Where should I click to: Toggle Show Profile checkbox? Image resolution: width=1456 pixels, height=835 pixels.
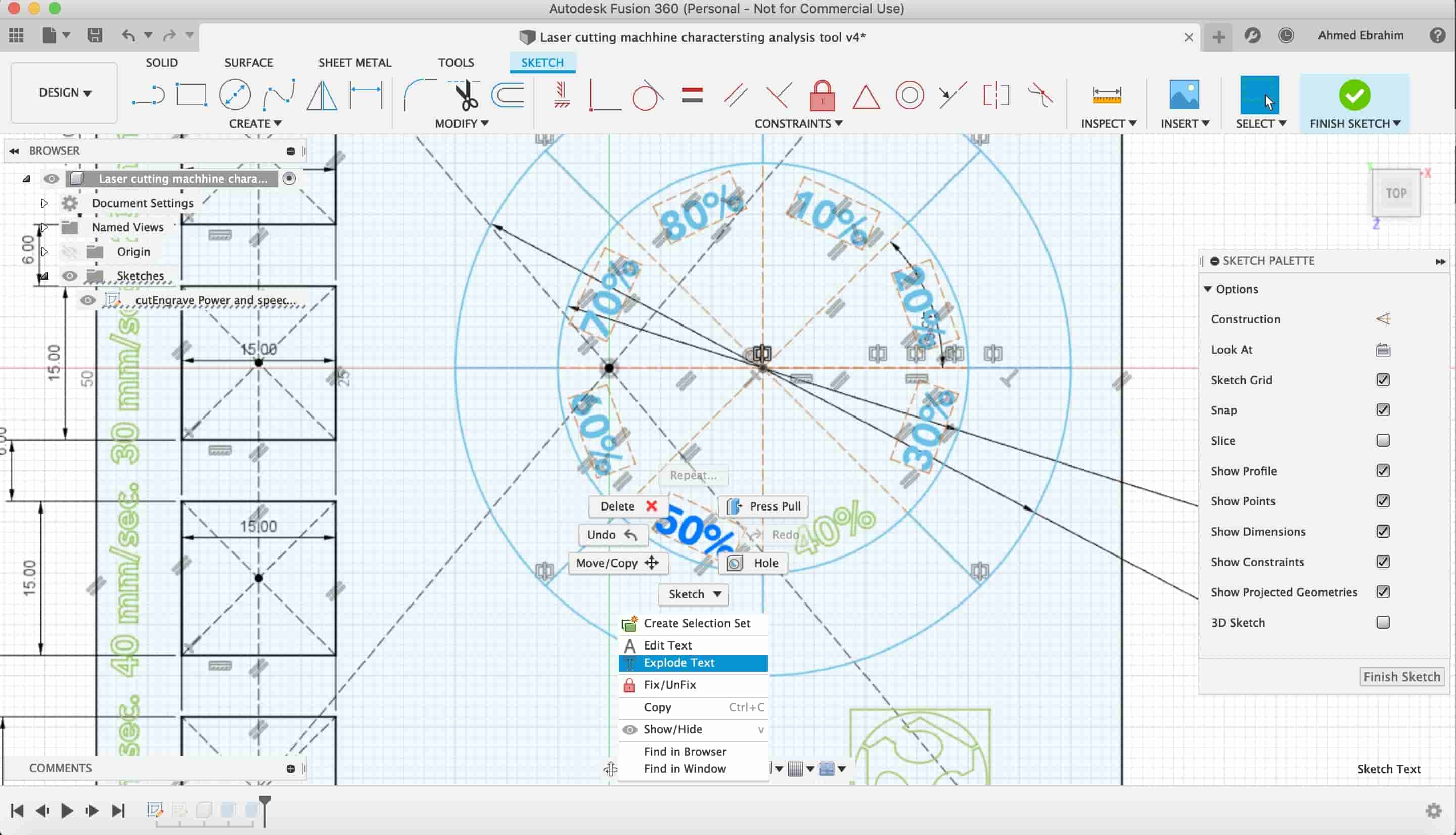point(1383,471)
